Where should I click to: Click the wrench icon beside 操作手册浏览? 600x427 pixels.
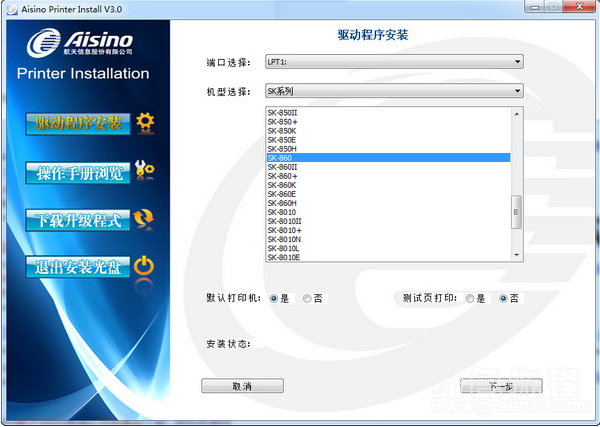[x=144, y=171]
